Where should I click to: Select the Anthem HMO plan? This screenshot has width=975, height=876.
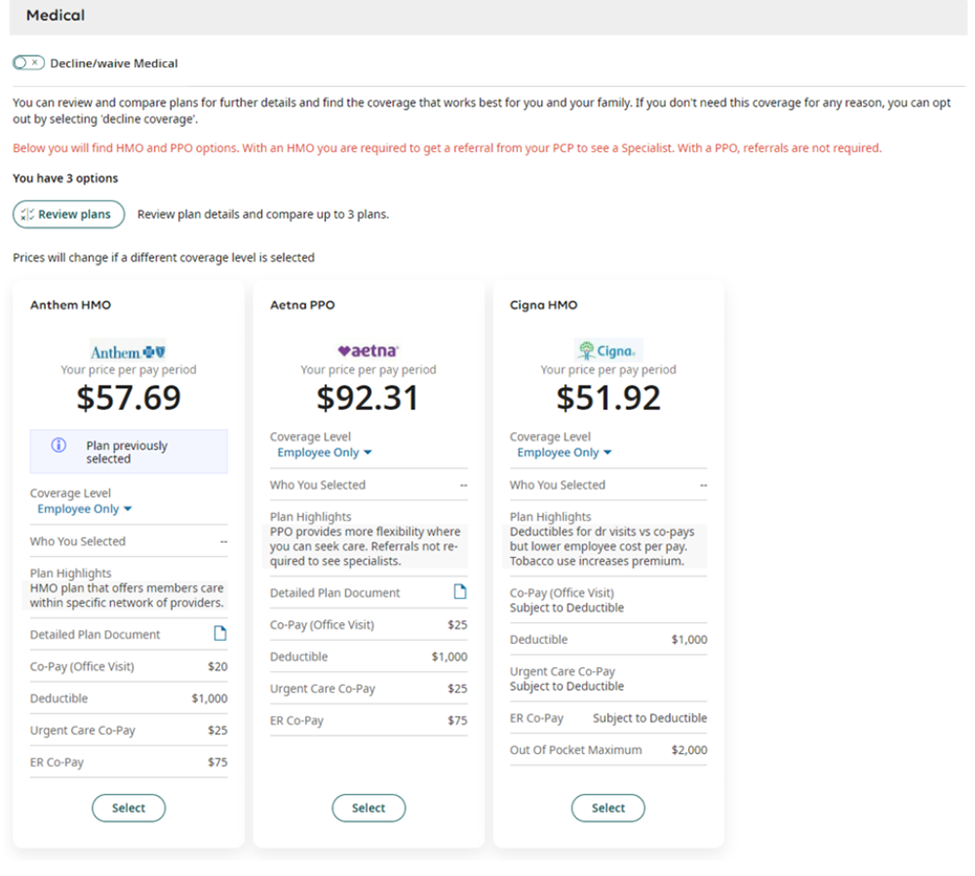[x=128, y=808]
